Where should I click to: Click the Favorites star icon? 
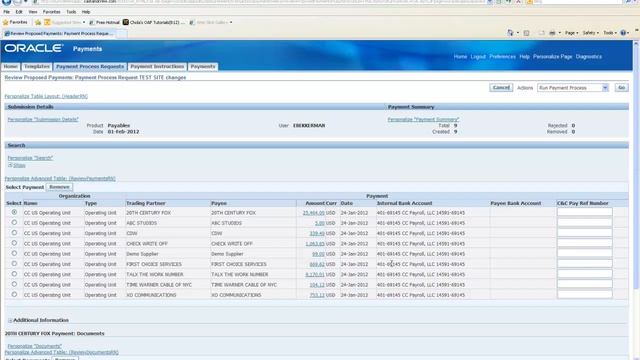5,22
